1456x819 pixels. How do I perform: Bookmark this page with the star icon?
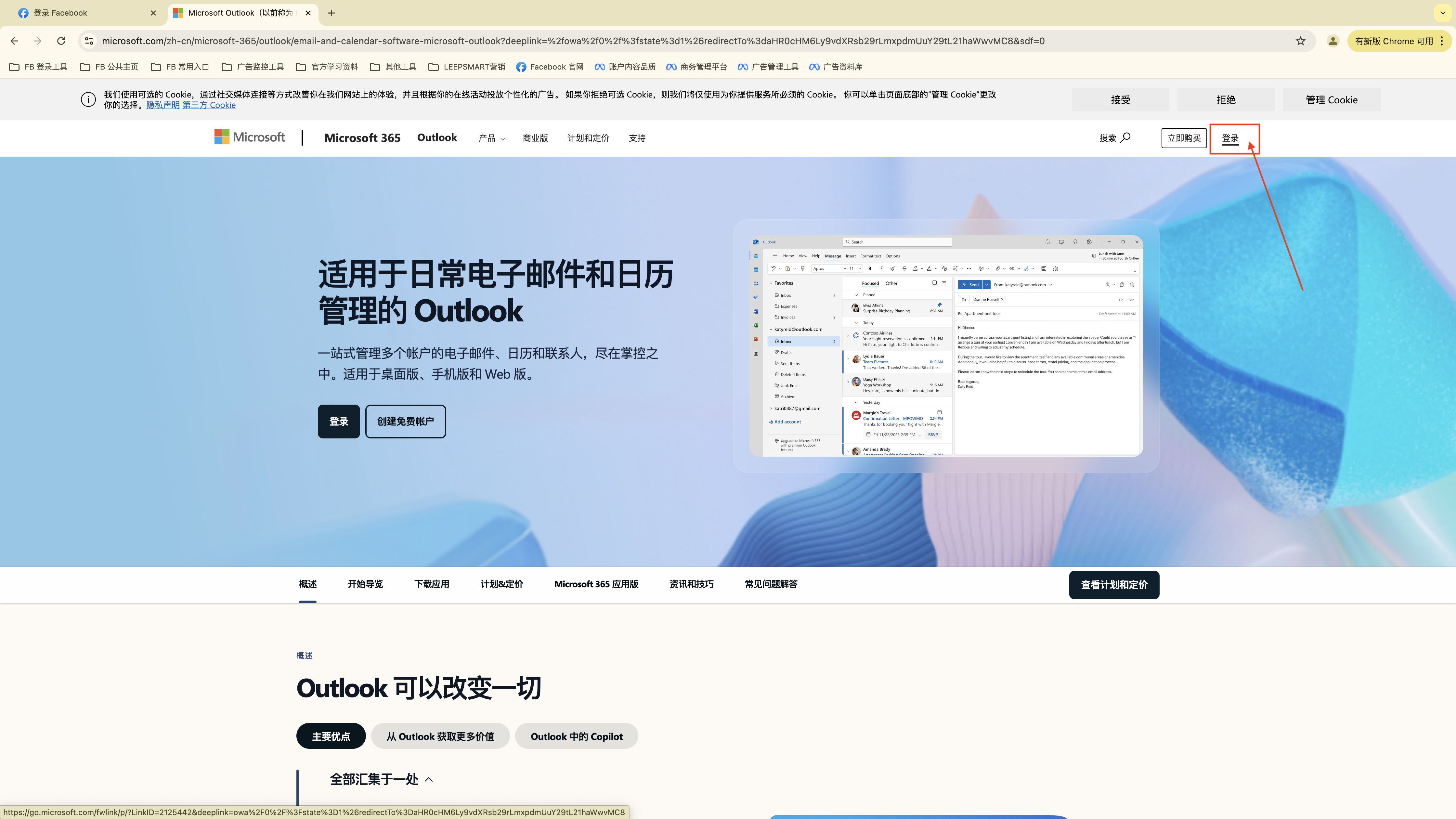[1301, 41]
